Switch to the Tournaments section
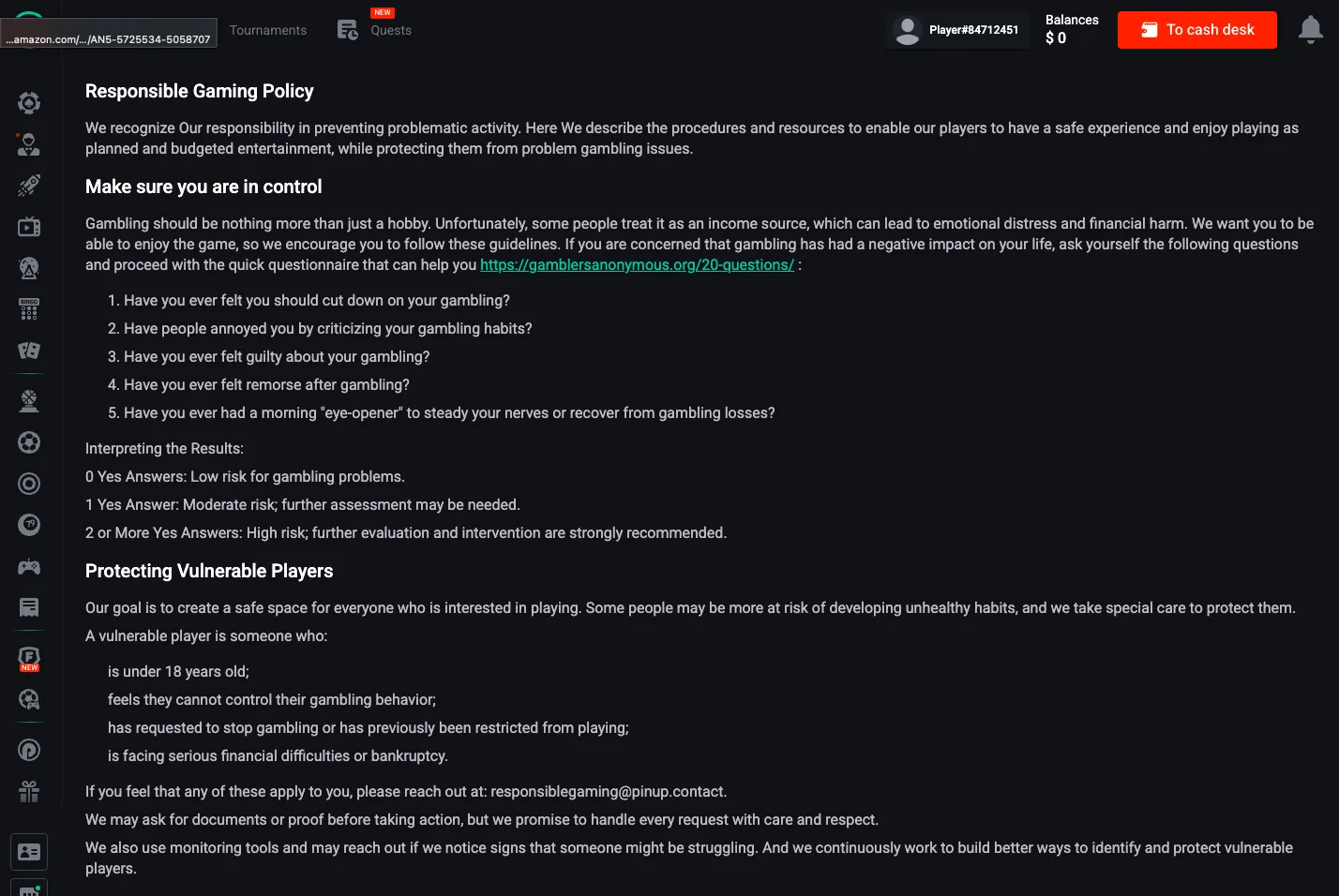1339x896 pixels. point(268,29)
